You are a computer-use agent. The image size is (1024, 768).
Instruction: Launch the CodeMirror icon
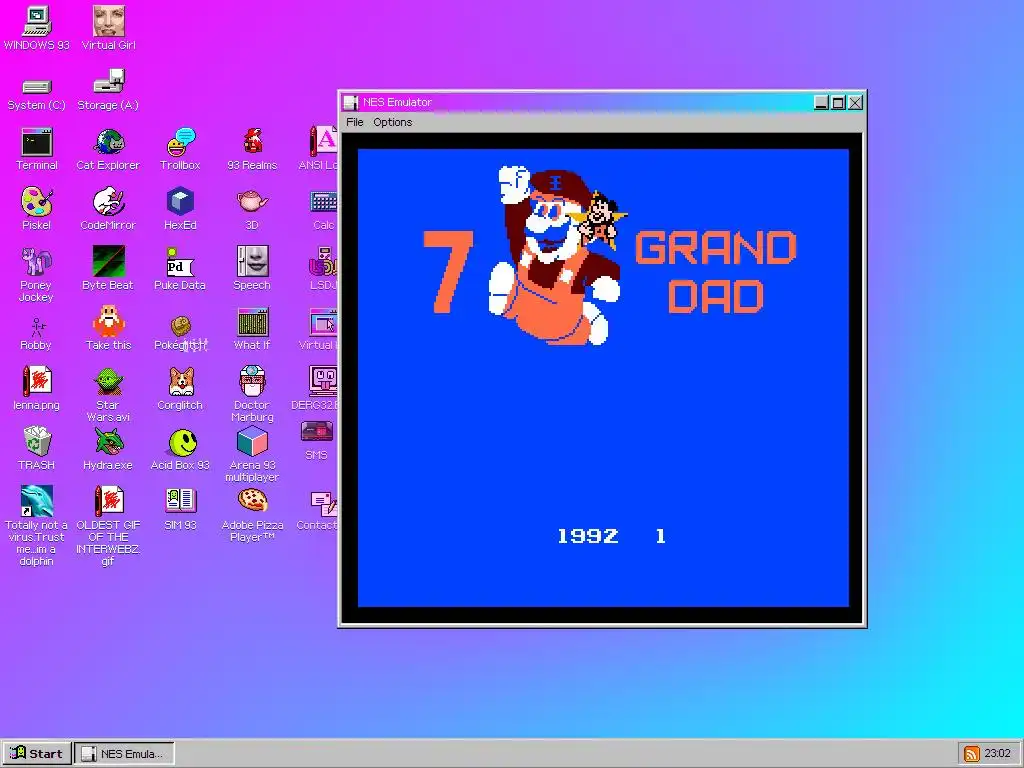pos(108,201)
